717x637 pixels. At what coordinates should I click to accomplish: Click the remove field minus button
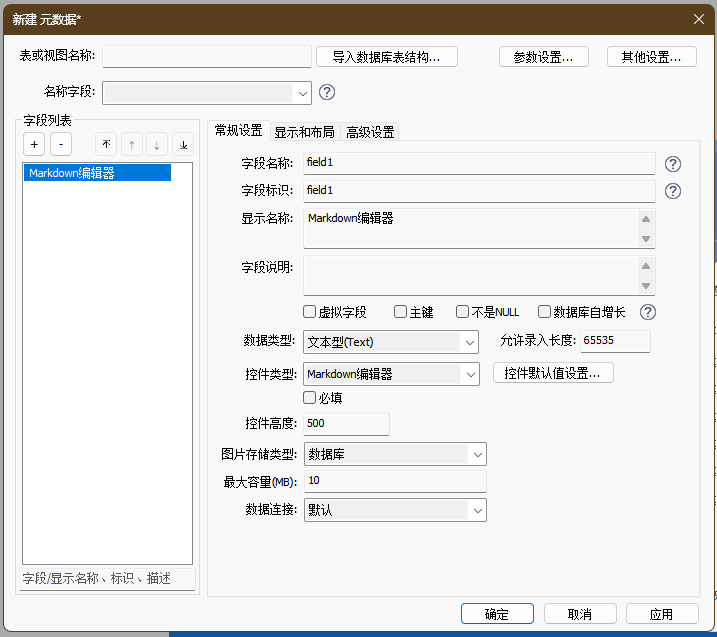click(60, 145)
